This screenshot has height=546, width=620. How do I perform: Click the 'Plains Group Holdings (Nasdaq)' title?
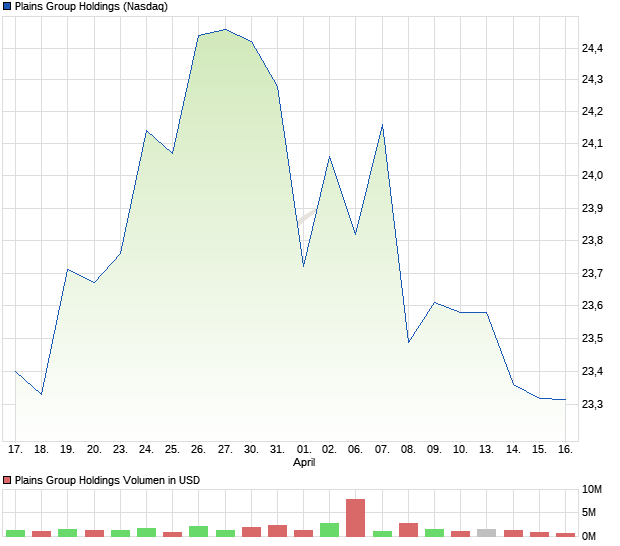91,6
